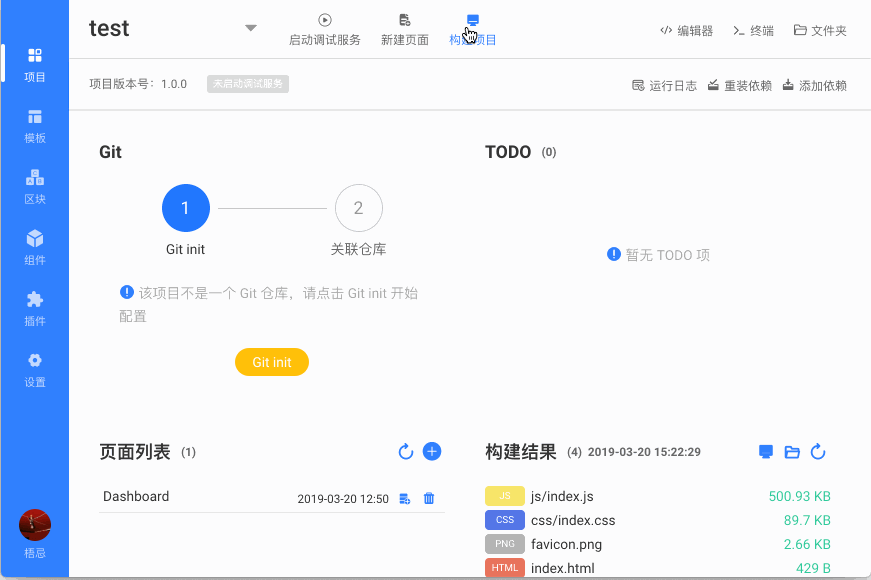Click the 500.93 KB file size

[x=799, y=496]
